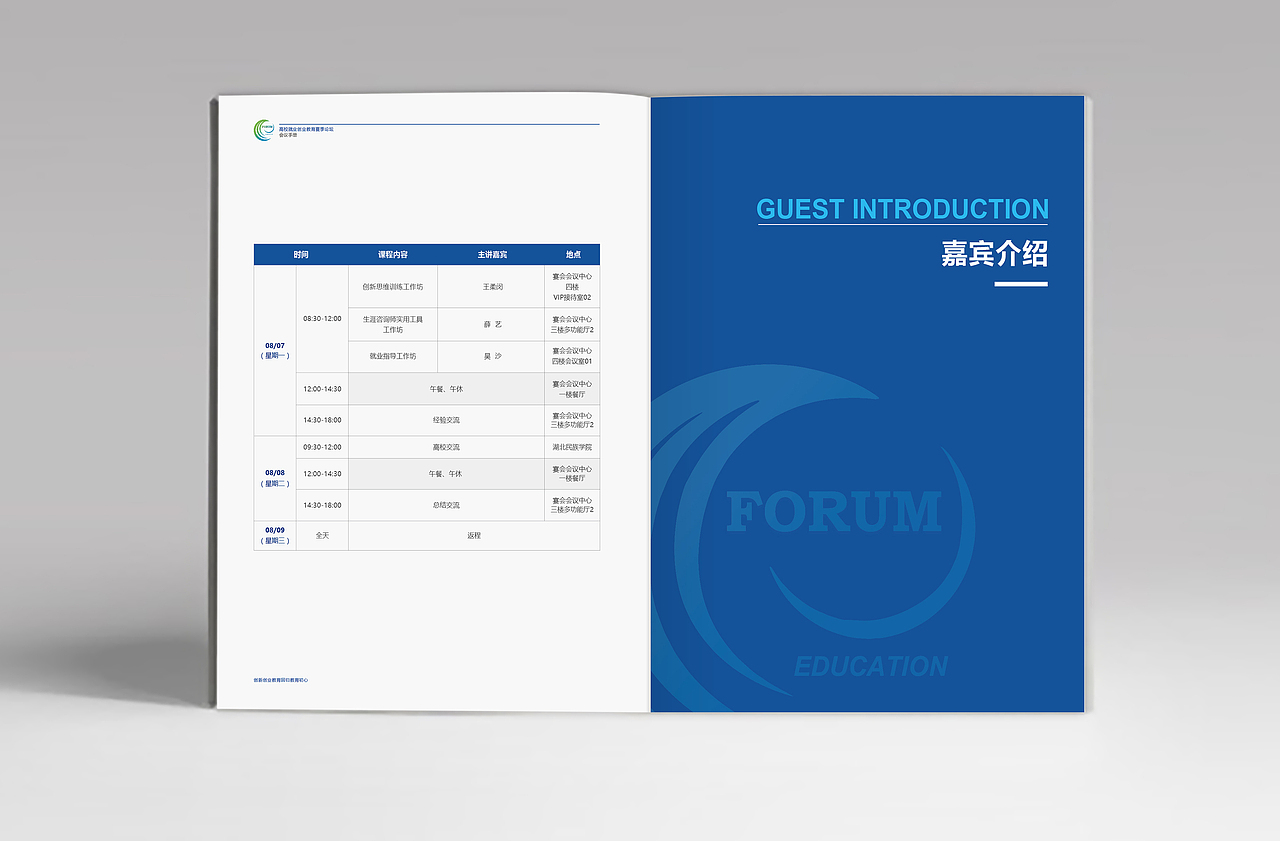Click the 总结交流 cell
The height and width of the screenshot is (841, 1280).
tap(447, 505)
